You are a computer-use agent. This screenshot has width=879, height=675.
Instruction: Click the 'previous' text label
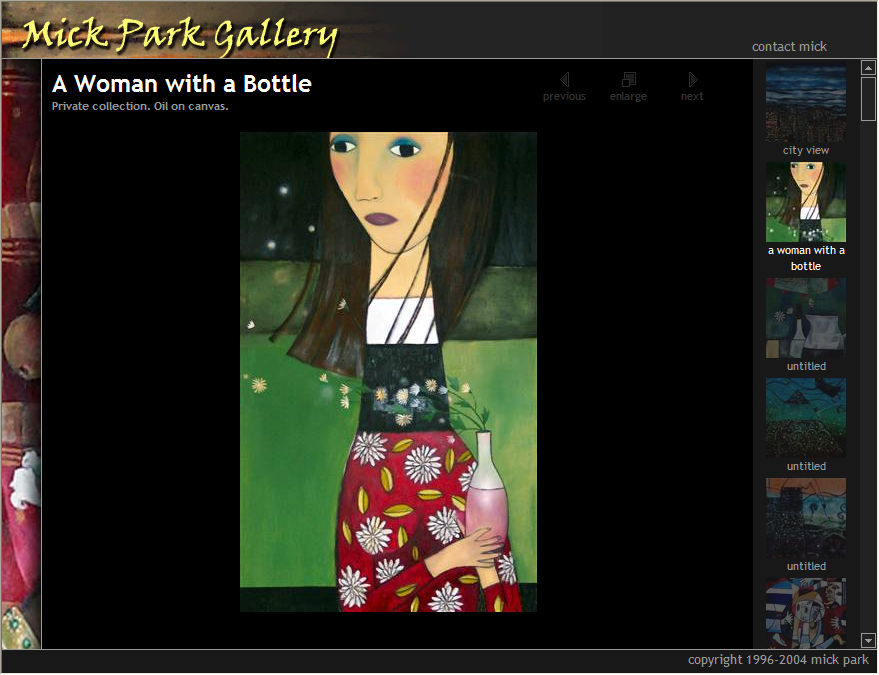(564, 97)
